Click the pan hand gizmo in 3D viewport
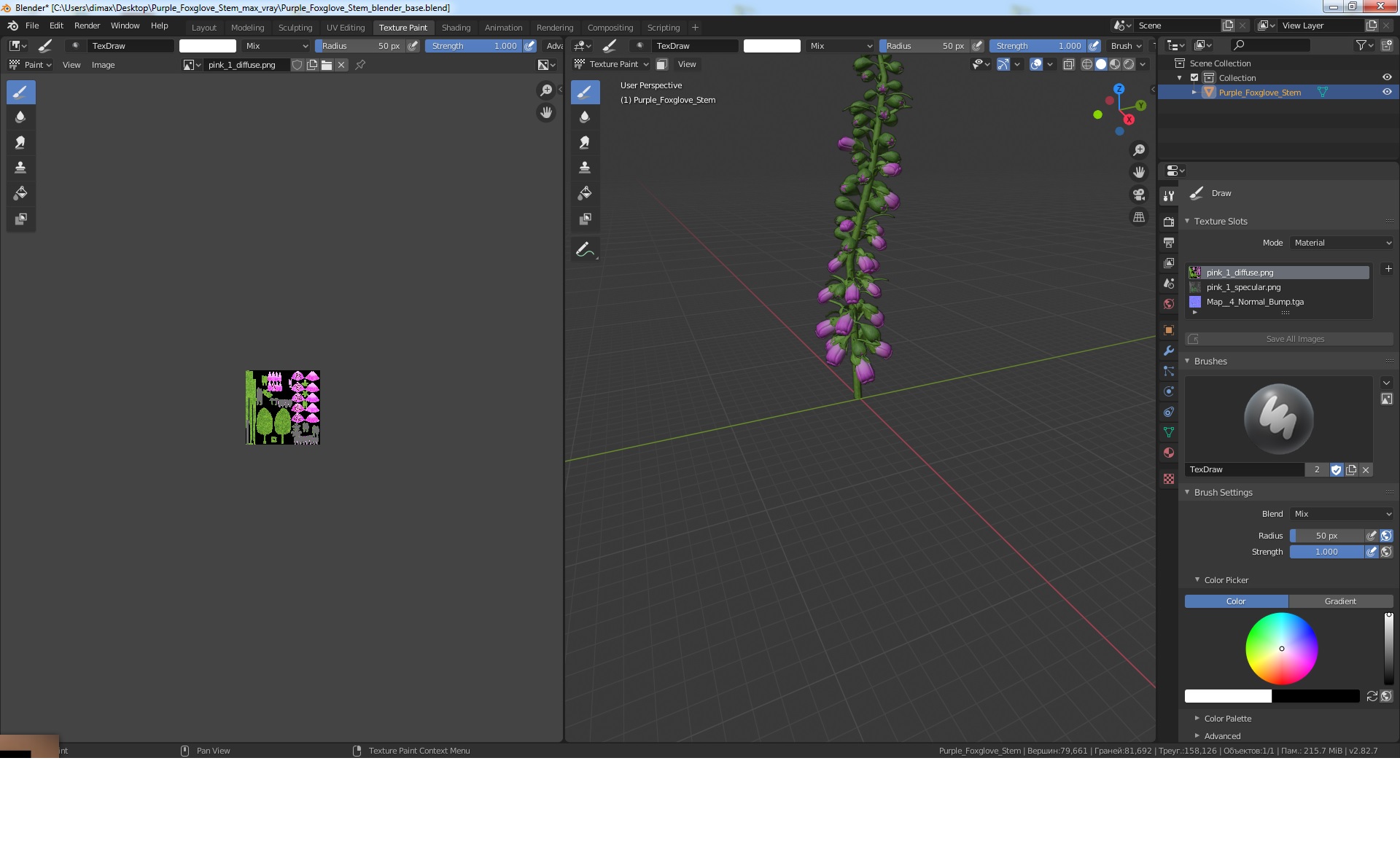Image resolution: width=1400 pixels, height=844 pixels. (1139, 172)
